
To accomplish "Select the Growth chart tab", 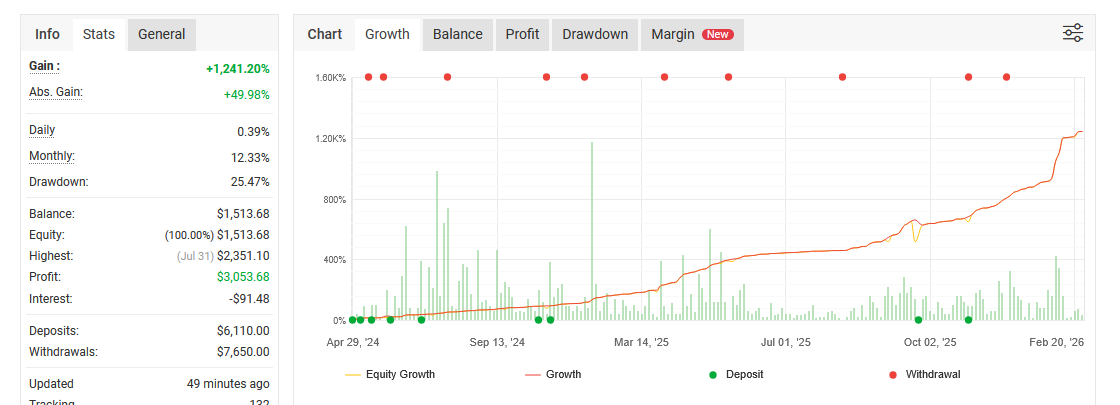I will click(387, 34).
